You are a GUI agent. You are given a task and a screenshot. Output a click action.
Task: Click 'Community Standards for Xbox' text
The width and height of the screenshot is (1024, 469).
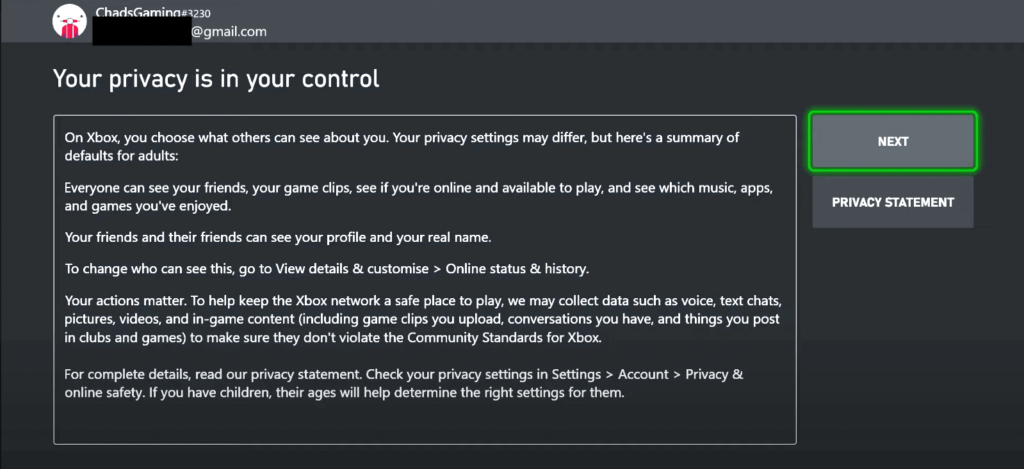[501, 338]
